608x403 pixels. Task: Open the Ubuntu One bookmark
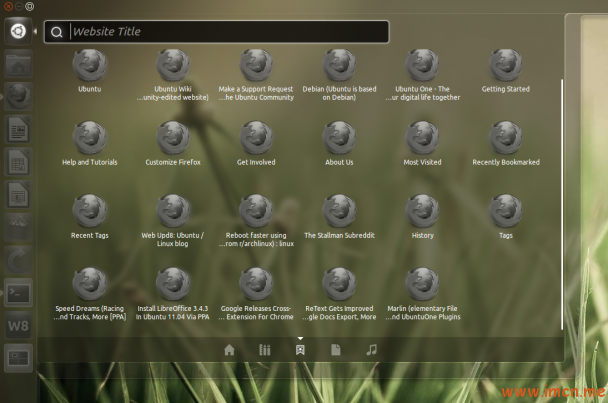tap(423, 75)
